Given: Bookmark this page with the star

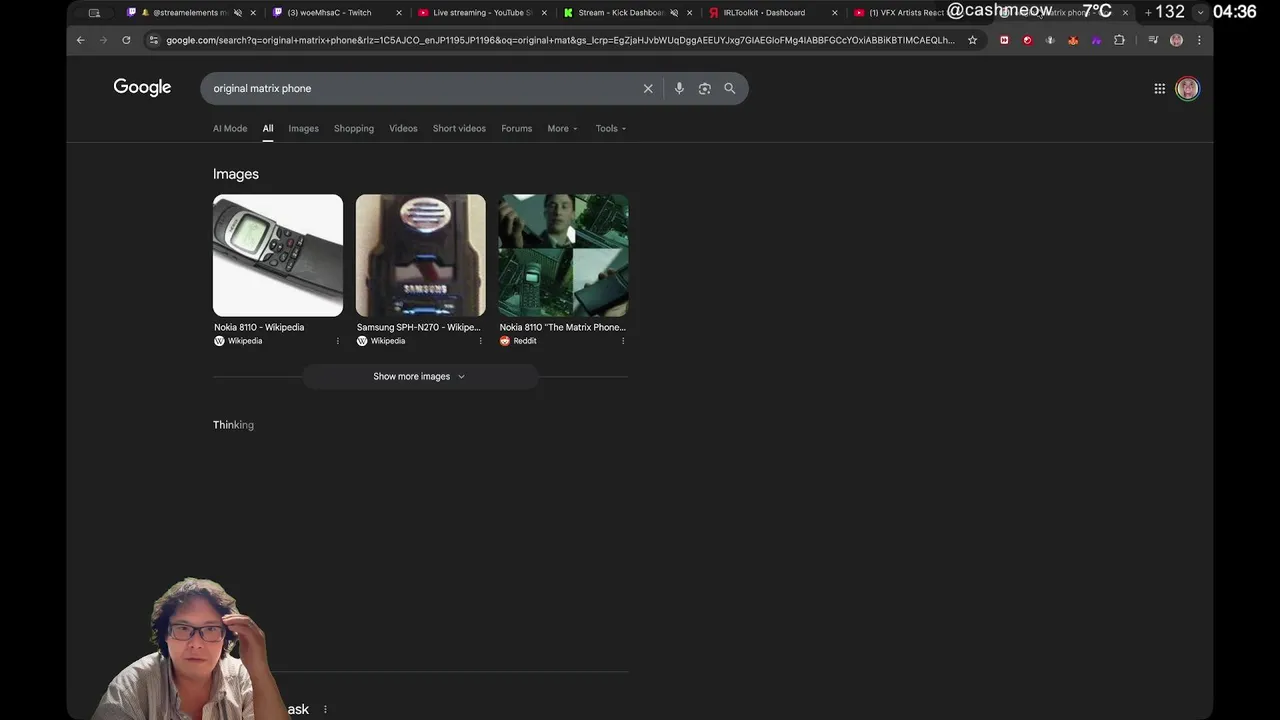Looking at the screenshot, I should [972, 40].
